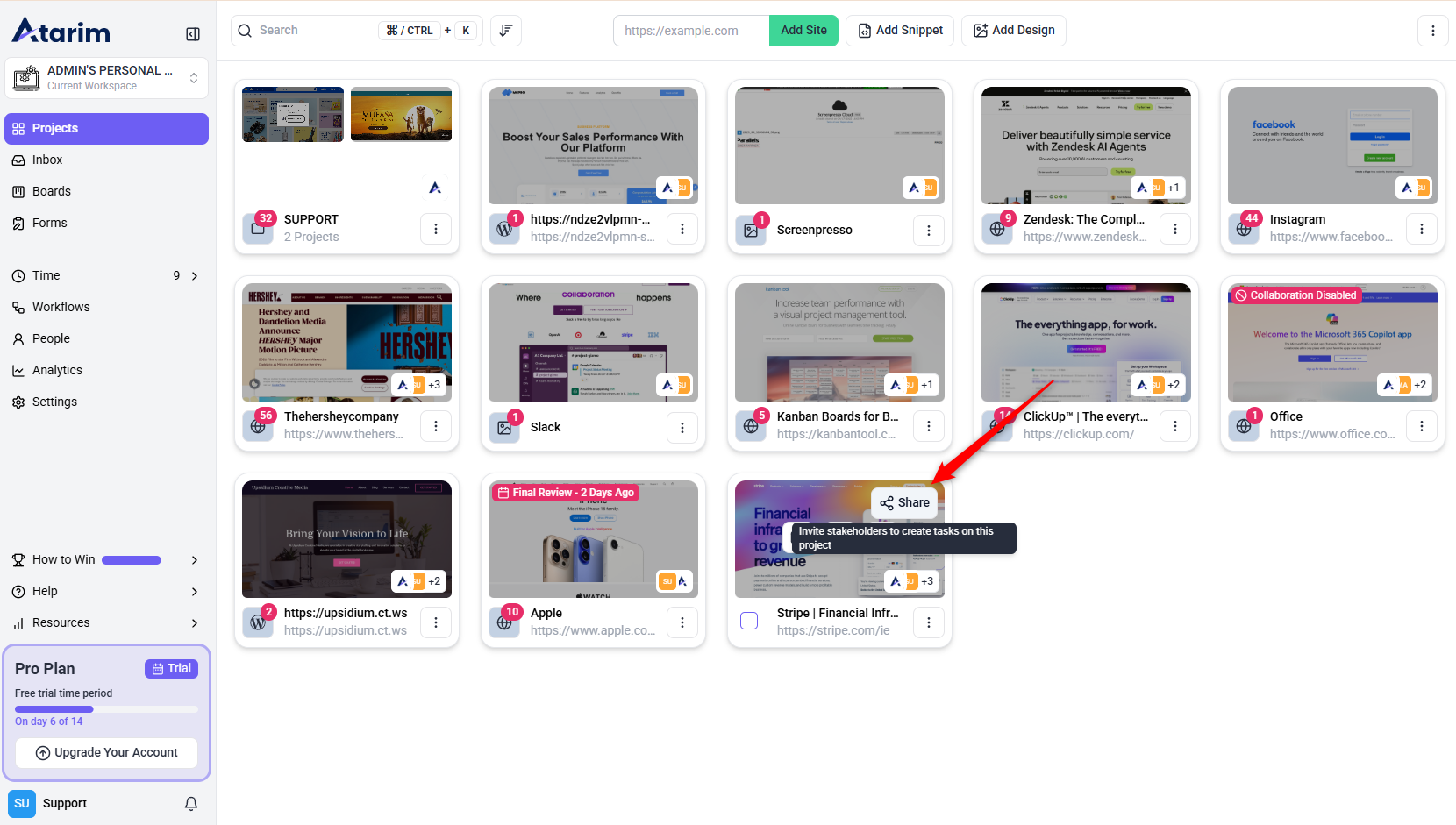Open Boards in the sidebar
The image size is (1456, 825).
pyautogui.click(x=106, y=191)
